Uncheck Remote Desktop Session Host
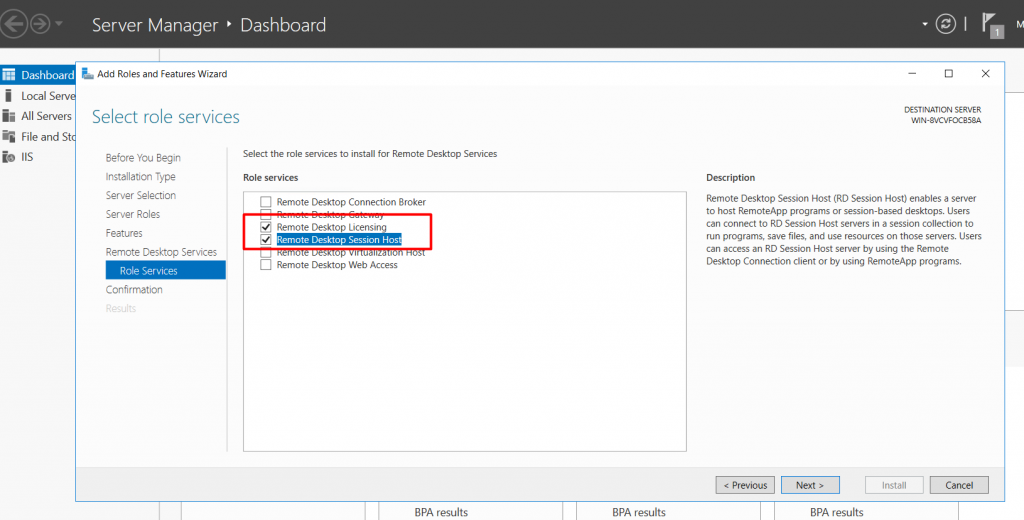1024x520 pixels. tap(266, 240)
